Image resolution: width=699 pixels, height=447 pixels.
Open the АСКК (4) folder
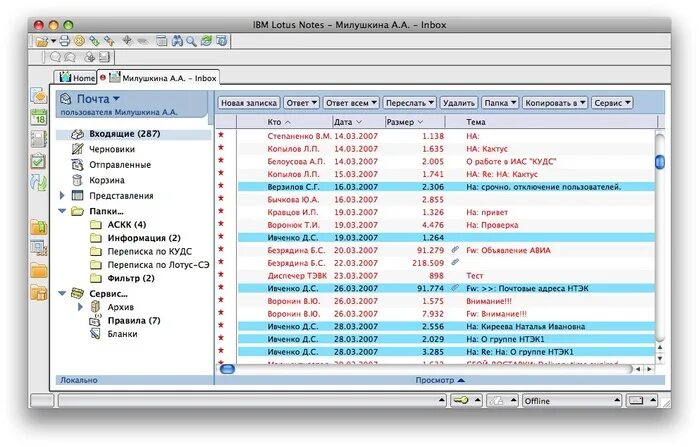tap(127, 225)
